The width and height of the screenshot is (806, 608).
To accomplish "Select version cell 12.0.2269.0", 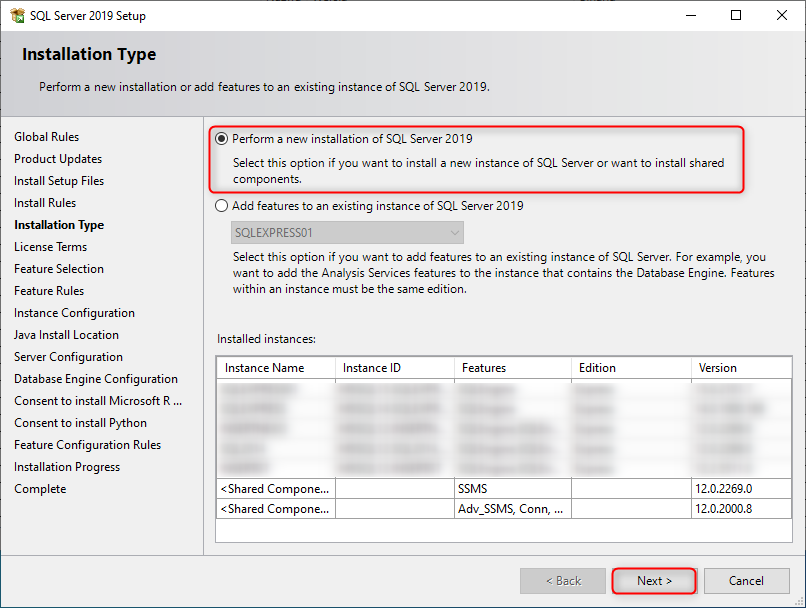I will coord(741,489).
